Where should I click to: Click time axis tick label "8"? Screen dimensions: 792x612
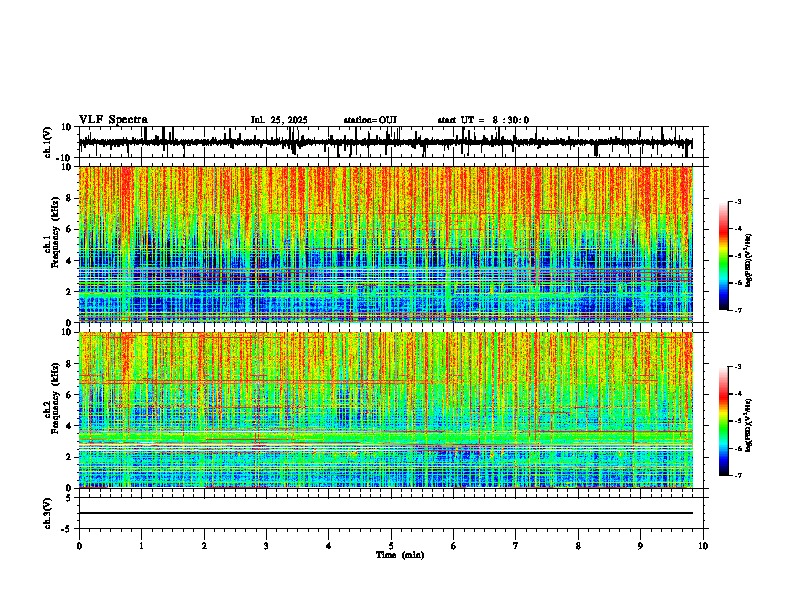tap(578, 546)
